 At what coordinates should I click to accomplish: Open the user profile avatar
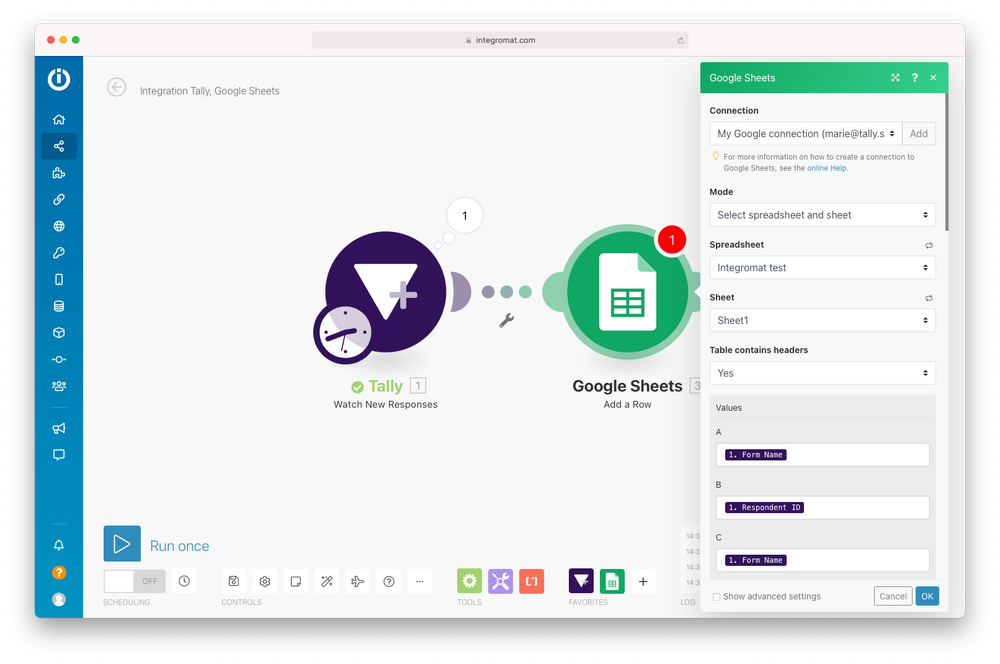point(59,600)
